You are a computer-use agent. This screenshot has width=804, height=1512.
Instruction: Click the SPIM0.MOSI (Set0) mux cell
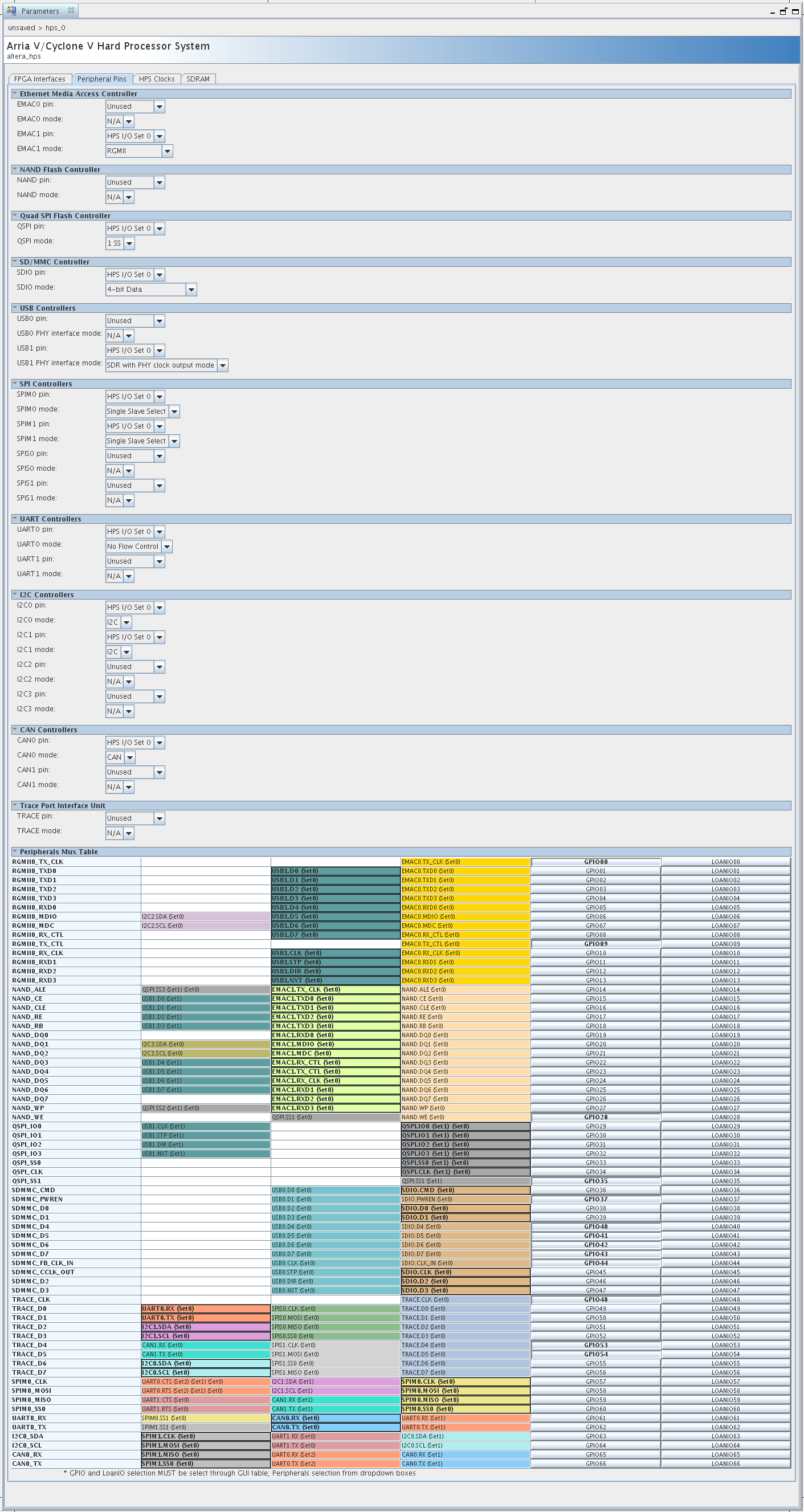pos(466,1391)
